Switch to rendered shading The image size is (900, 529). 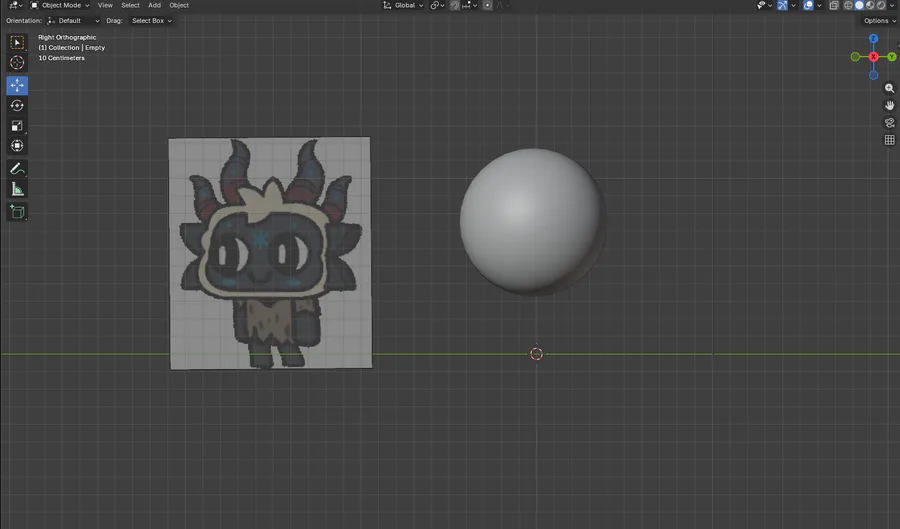tap(881, 5)
